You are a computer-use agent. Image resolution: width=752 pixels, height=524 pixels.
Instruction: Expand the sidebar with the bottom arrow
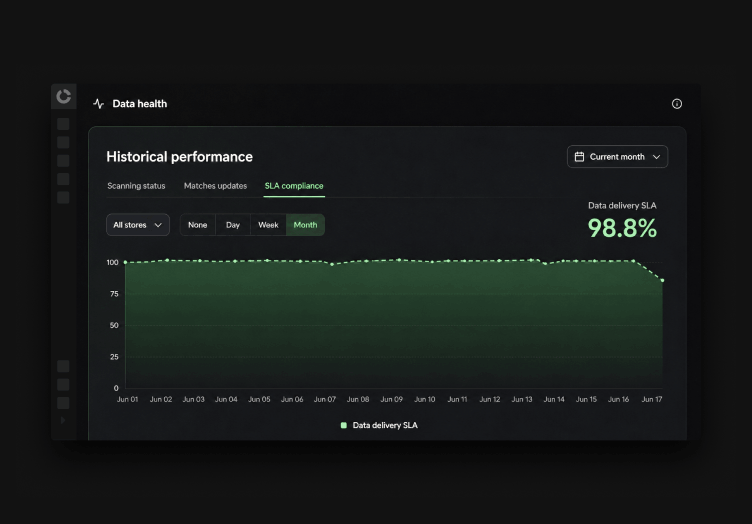[63, 420]
